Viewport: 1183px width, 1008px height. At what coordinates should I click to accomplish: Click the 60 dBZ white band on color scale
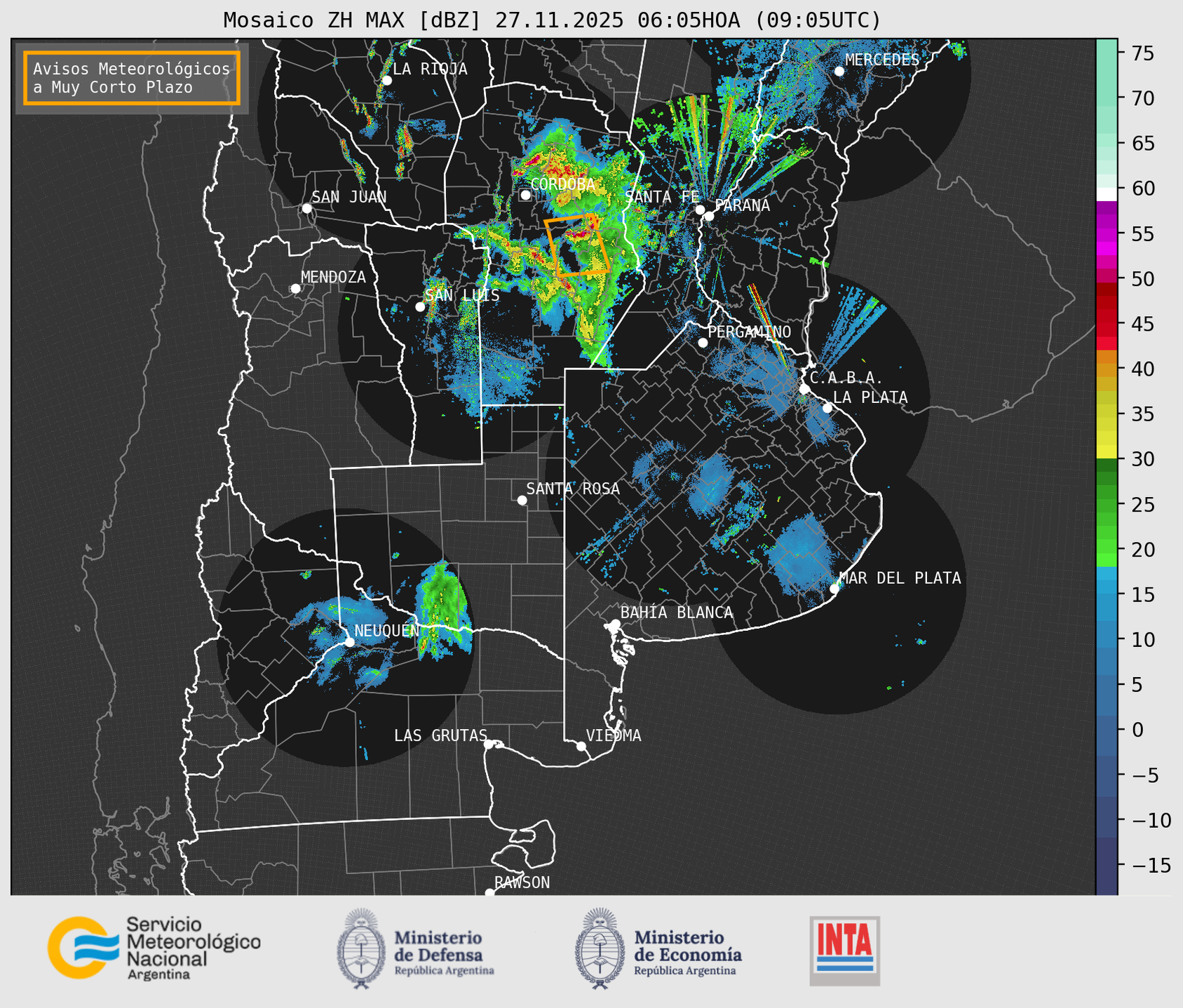[1106, 193]
